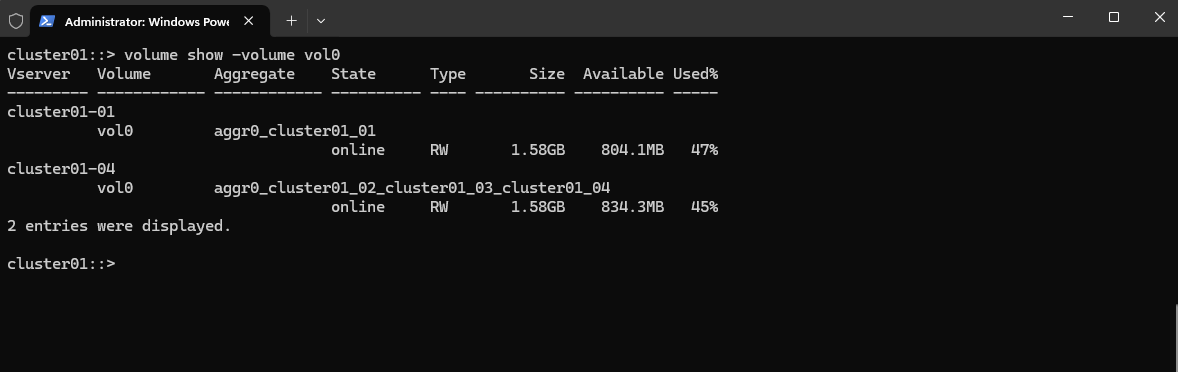Click the Vserver column header

(x=38, y=74)
